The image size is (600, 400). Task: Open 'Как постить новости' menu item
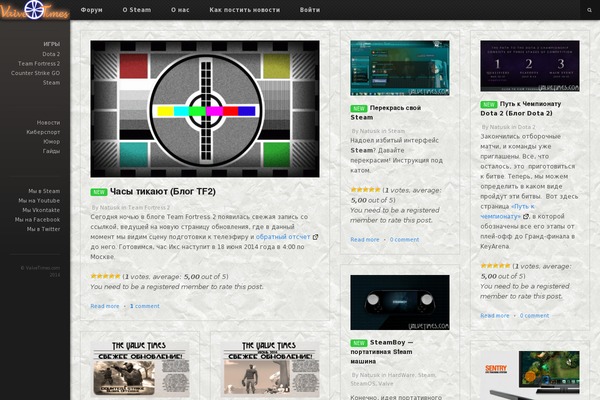point(245,10)
